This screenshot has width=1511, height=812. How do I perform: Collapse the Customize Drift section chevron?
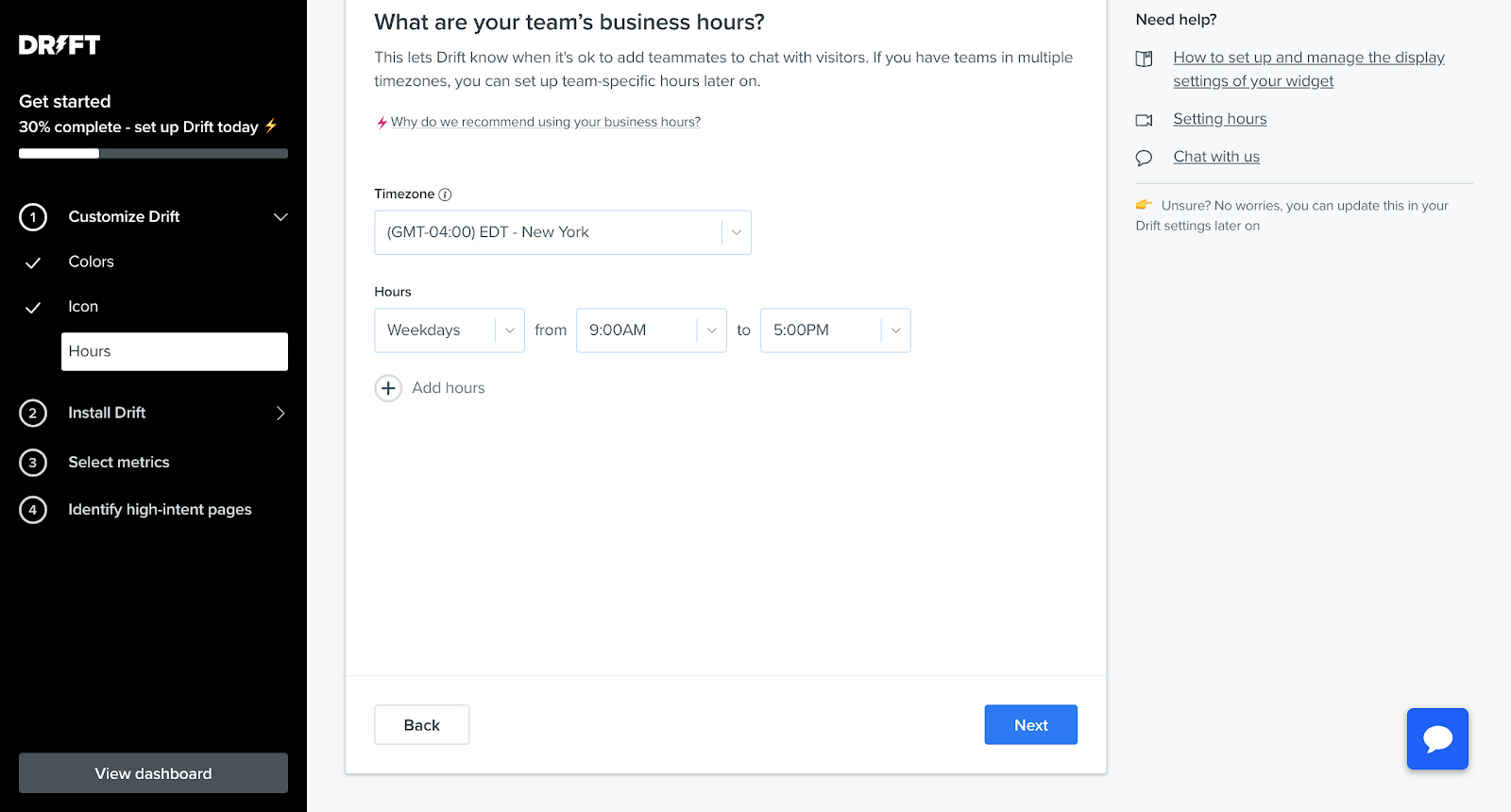(x=280, y=217)
